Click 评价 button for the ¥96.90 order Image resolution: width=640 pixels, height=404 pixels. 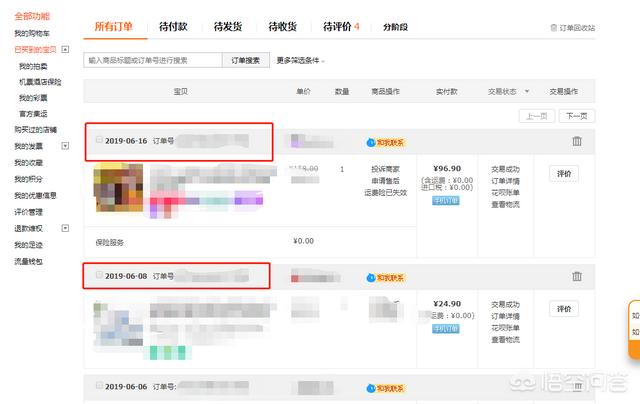[x=564, y=174]
